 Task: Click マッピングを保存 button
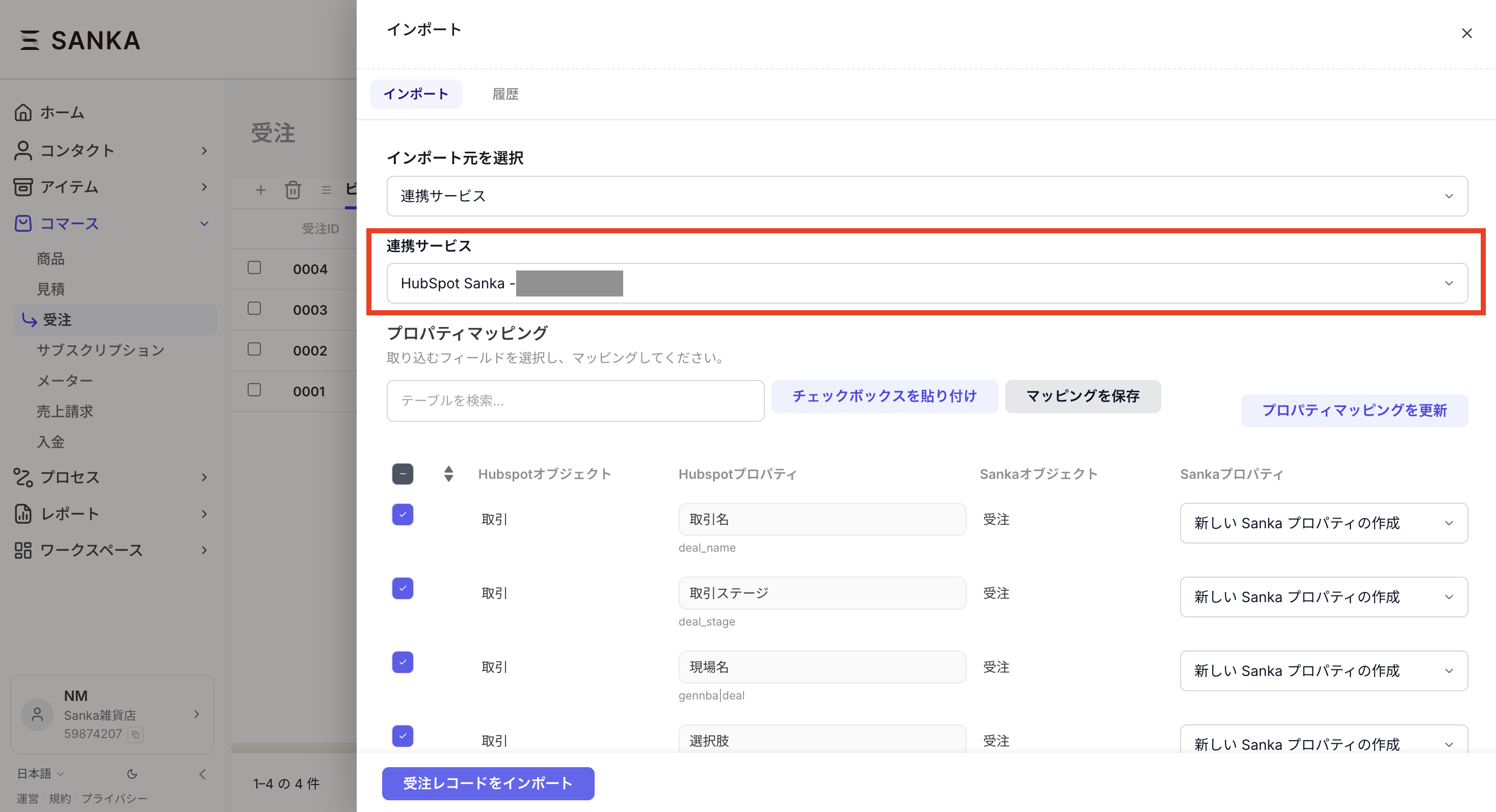click(x=1082, y=396)
